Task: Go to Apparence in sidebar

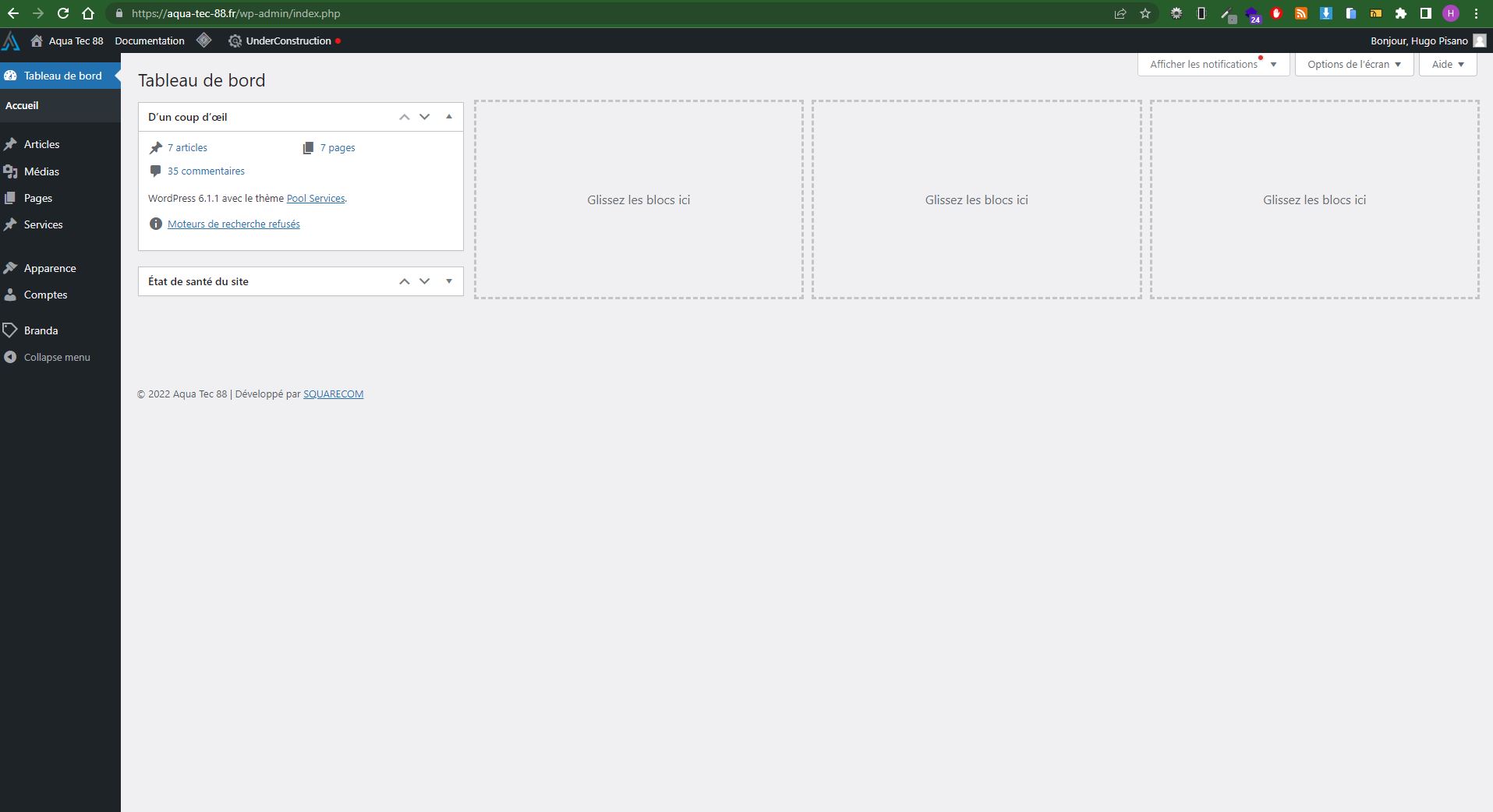Action: point(50,268)
